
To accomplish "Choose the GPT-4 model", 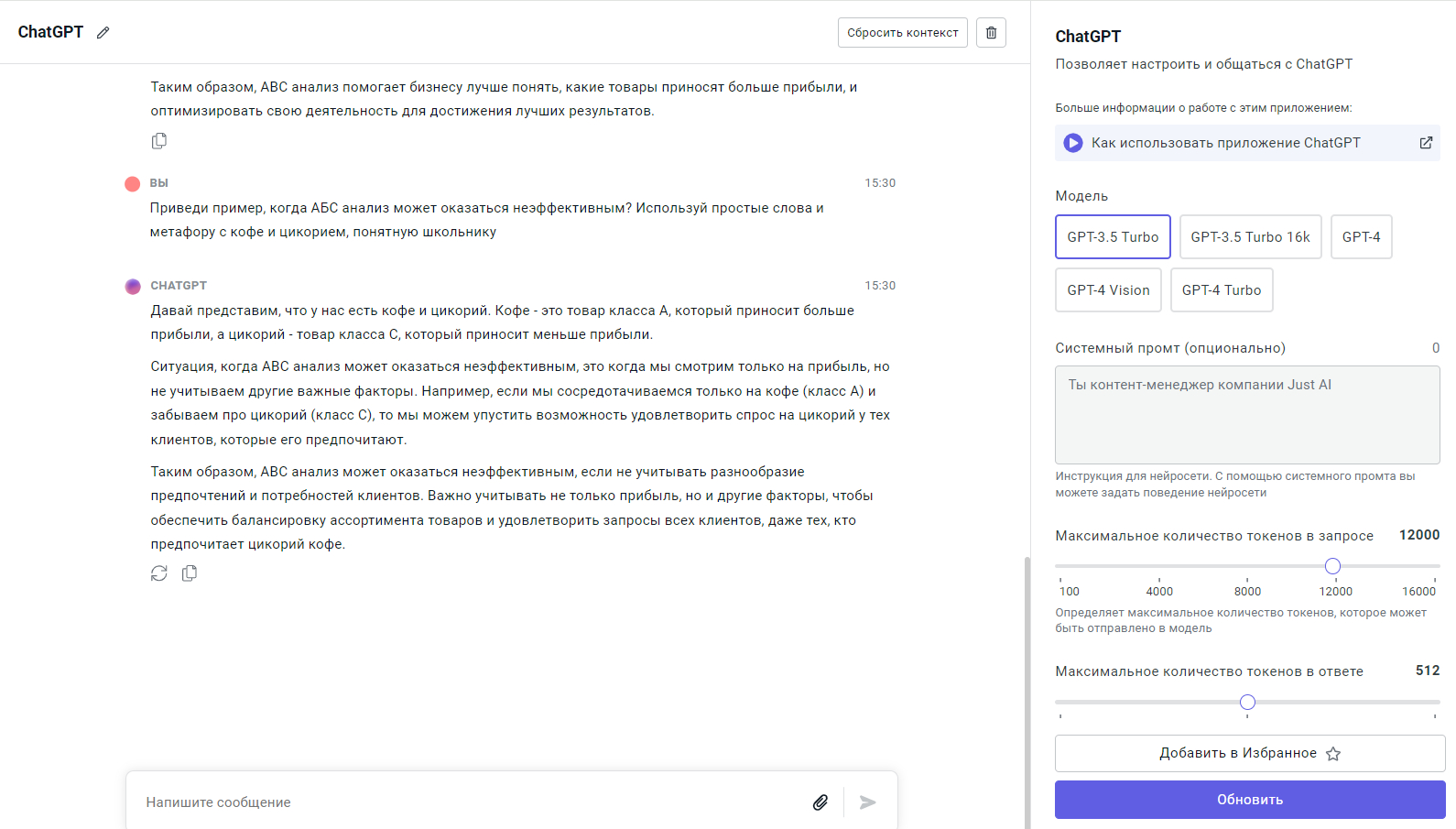I will [x=1361, y=237].
